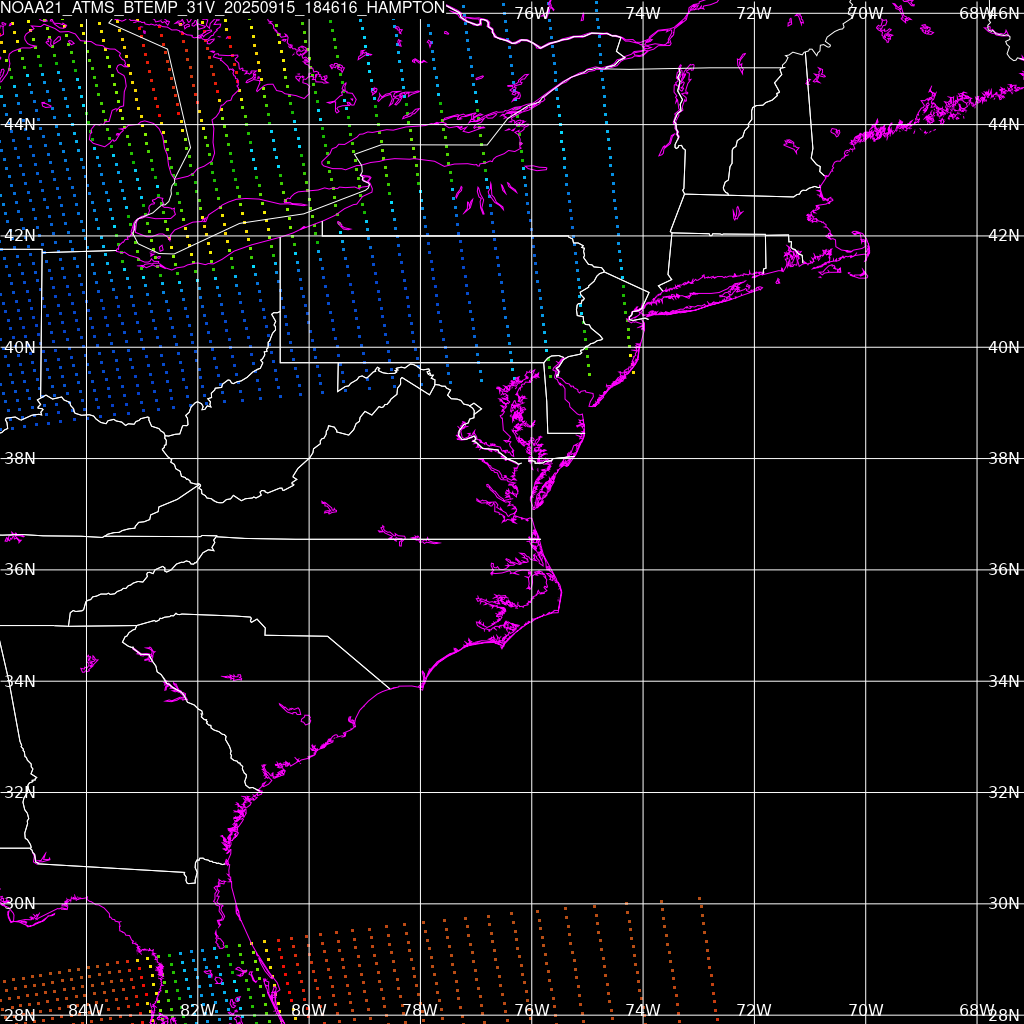
Task: Click the 32N label on left edge
Action: click(x=20, y=792)
